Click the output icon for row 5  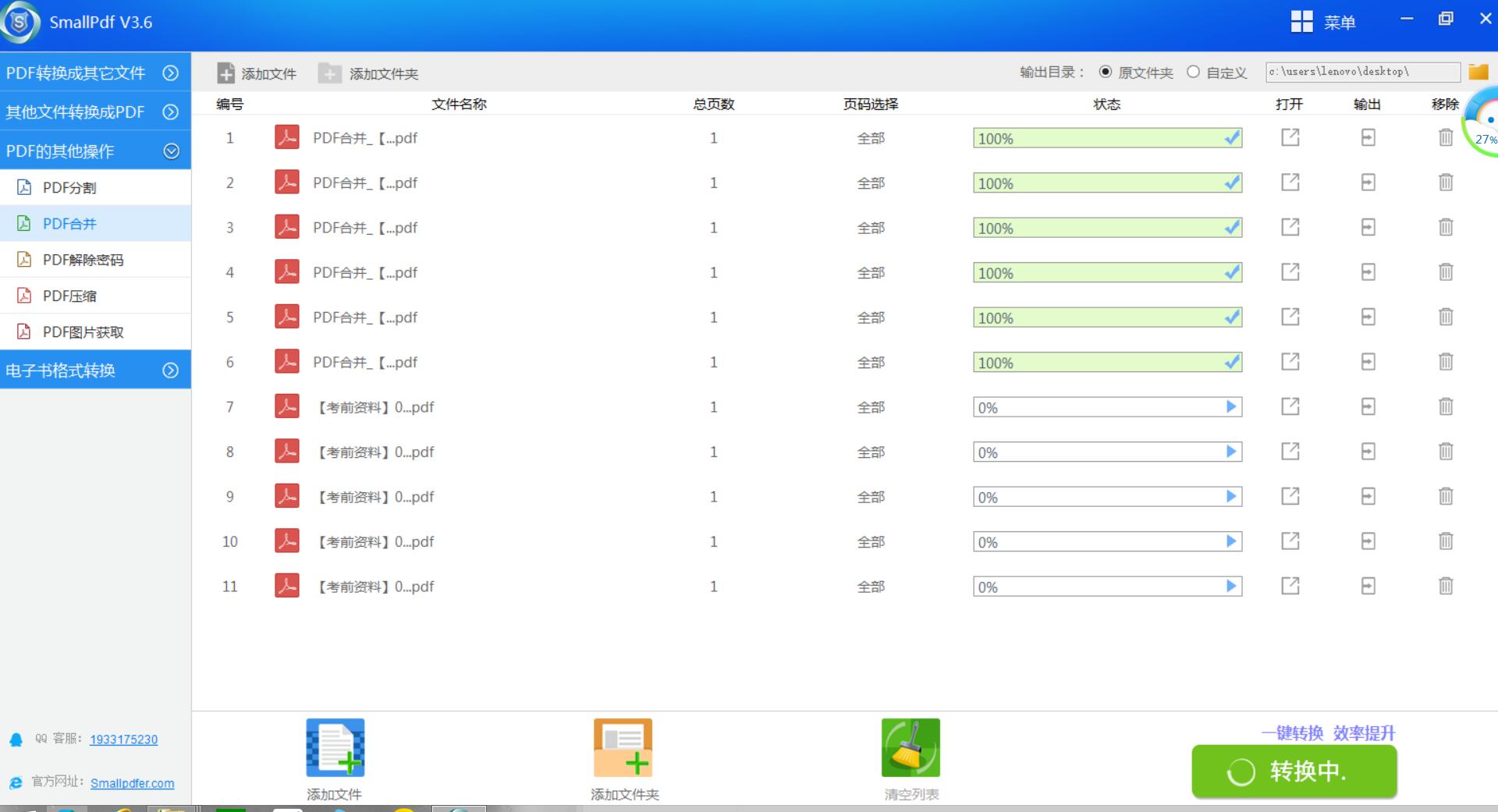[x=1368, y=317]
